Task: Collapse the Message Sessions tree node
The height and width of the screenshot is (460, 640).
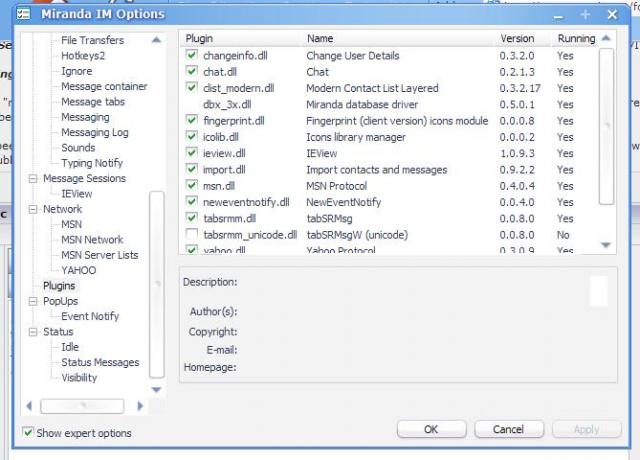Action: pyautogui.click(x=33, y=179)
